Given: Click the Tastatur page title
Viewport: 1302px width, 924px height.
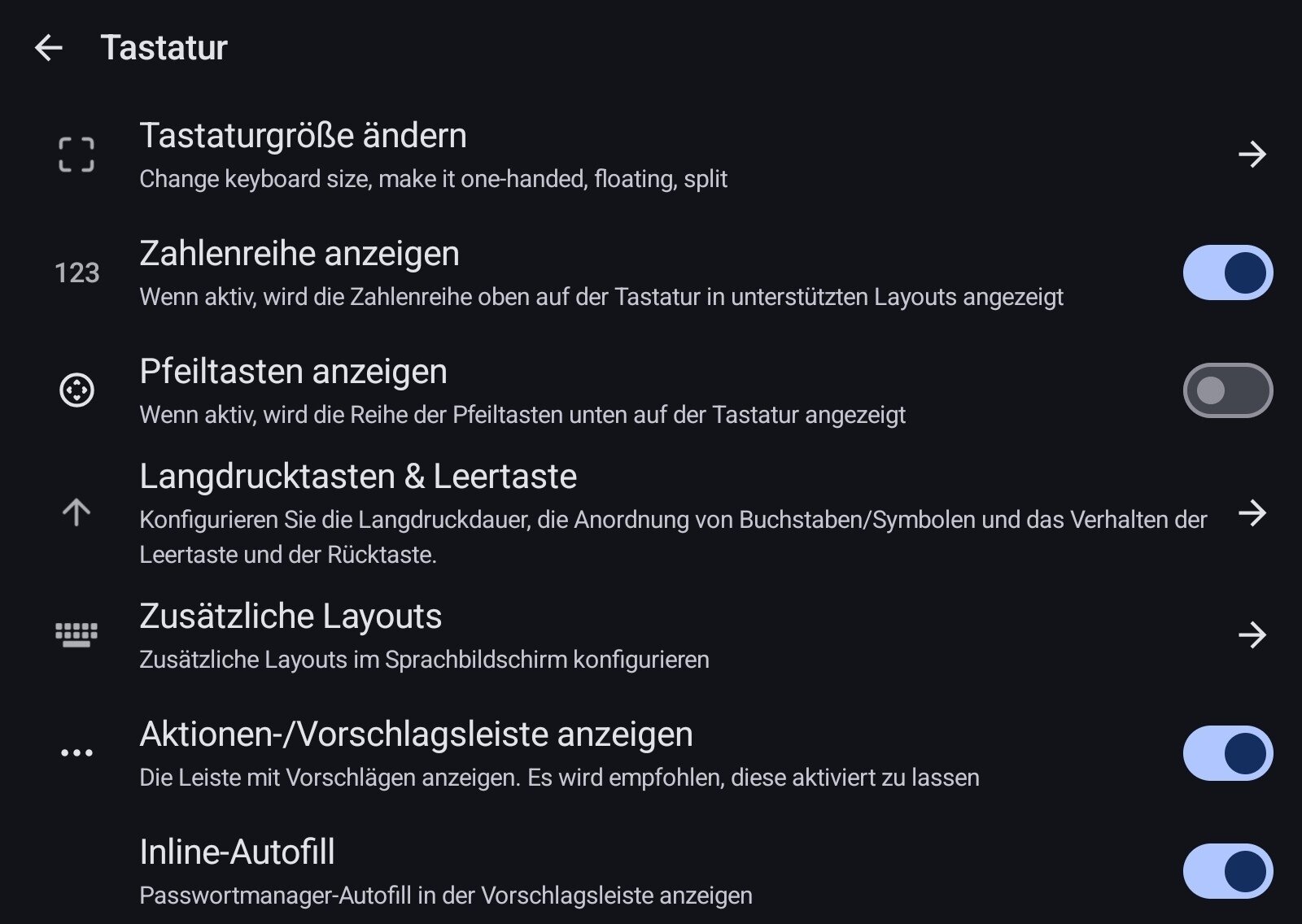Looking at the screenshot, I should (164, 48).
